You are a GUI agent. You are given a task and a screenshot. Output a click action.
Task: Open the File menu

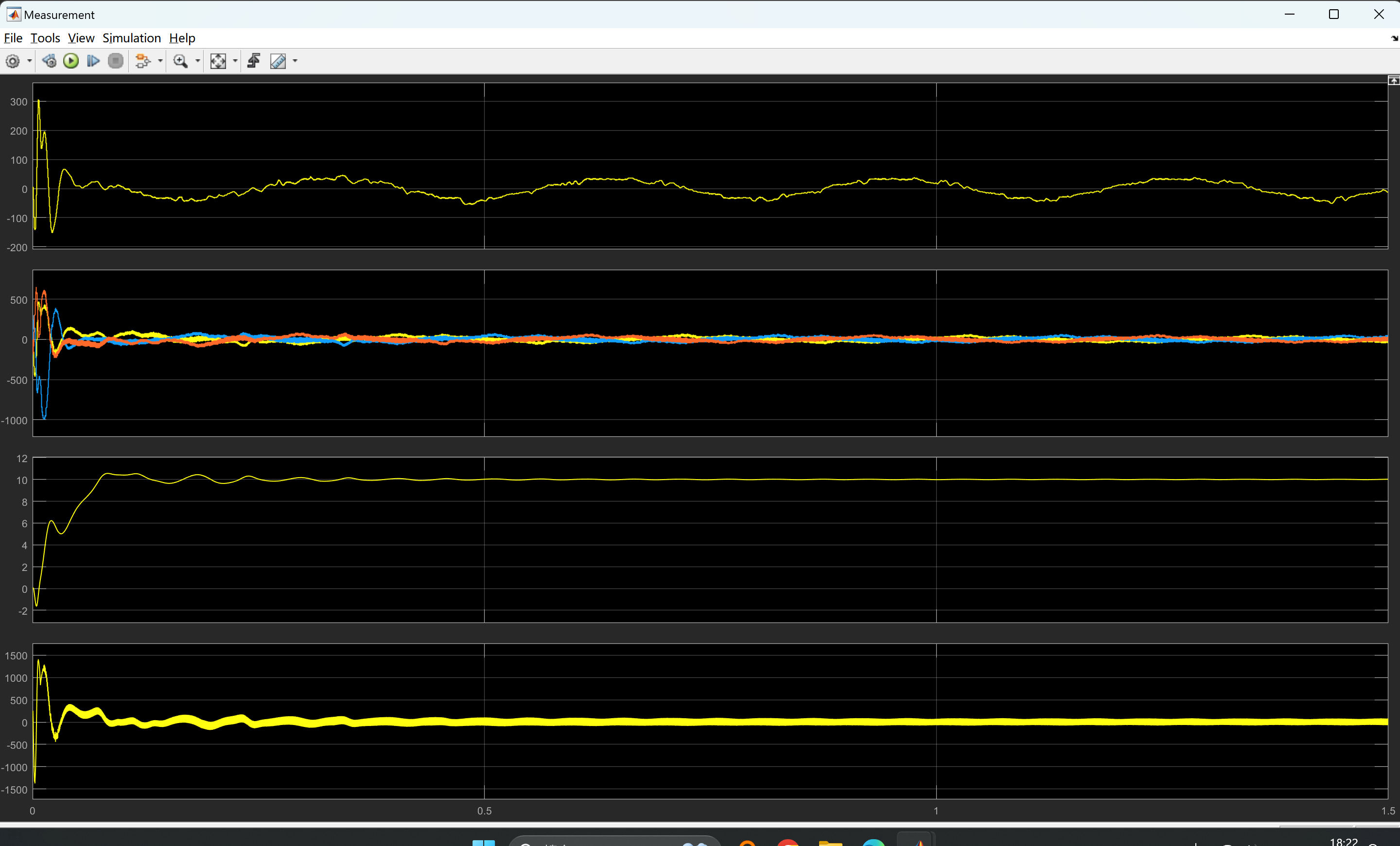click(13, 37)
